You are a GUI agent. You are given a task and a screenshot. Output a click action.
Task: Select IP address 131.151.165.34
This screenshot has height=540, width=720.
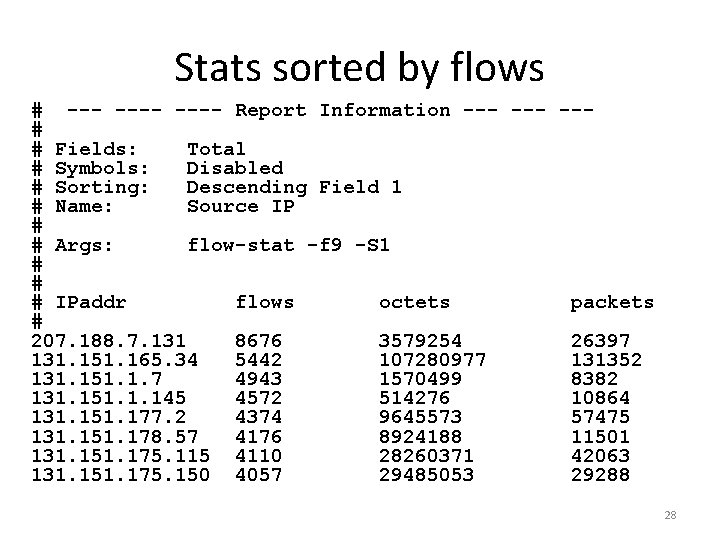[115, 360]
